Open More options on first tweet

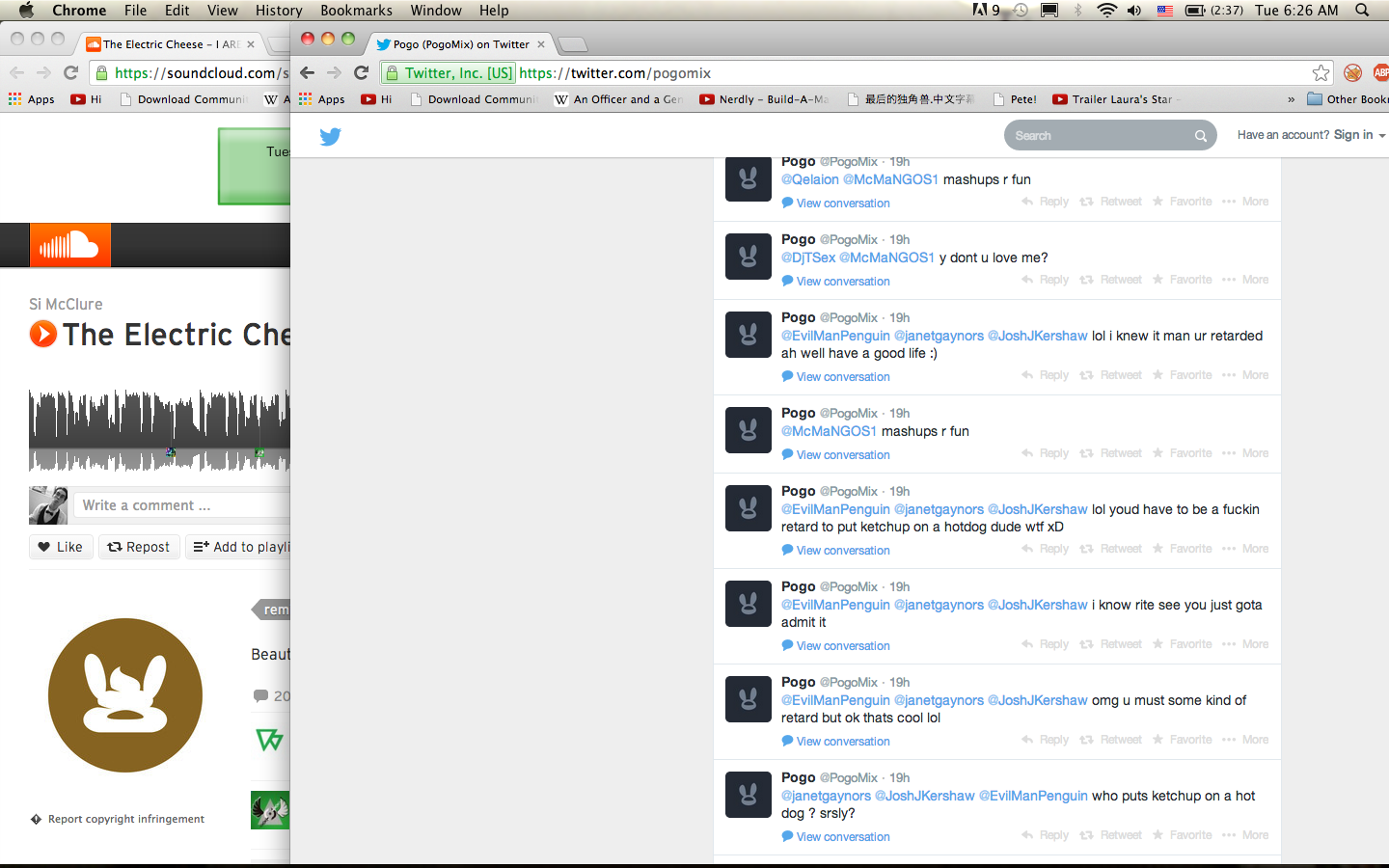click(x=1245, y=202)
